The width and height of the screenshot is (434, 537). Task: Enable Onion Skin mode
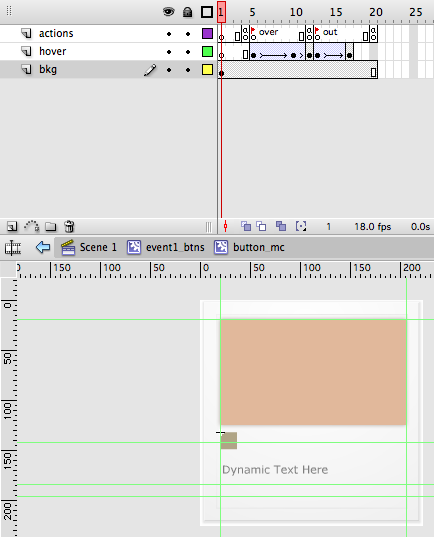pyautogui.click(x=246, y=226)
